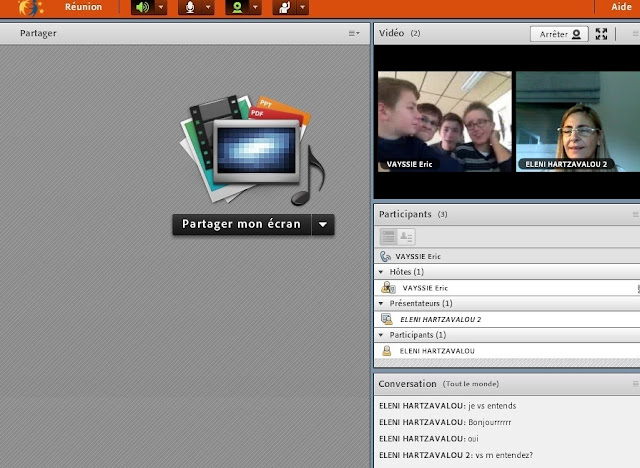Click the Tout le monde chat label
This screenshot has width=640, height=468.
tap(471, 384)
